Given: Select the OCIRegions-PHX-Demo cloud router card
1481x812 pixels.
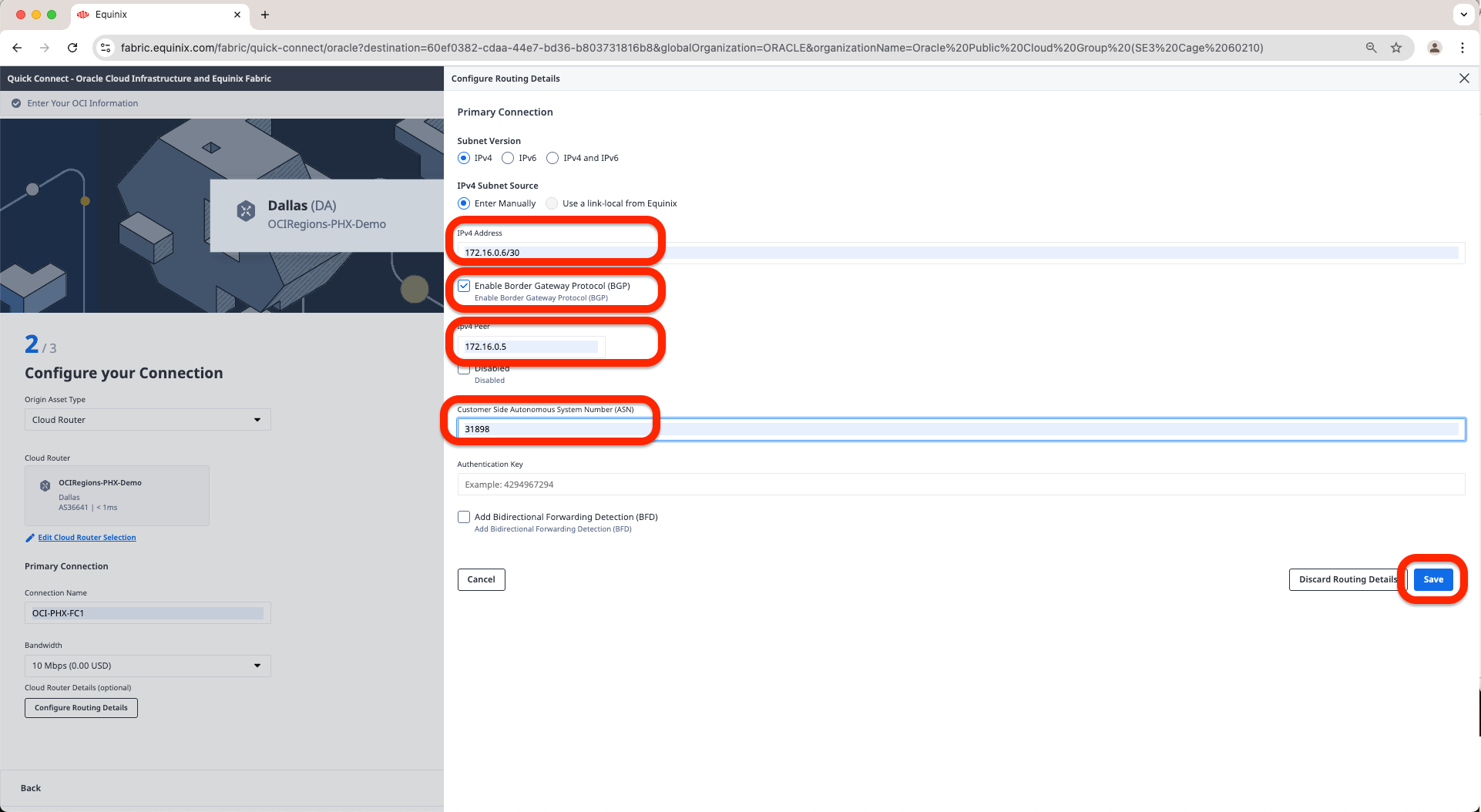Looking at the screenshot, I should (117, 495).
